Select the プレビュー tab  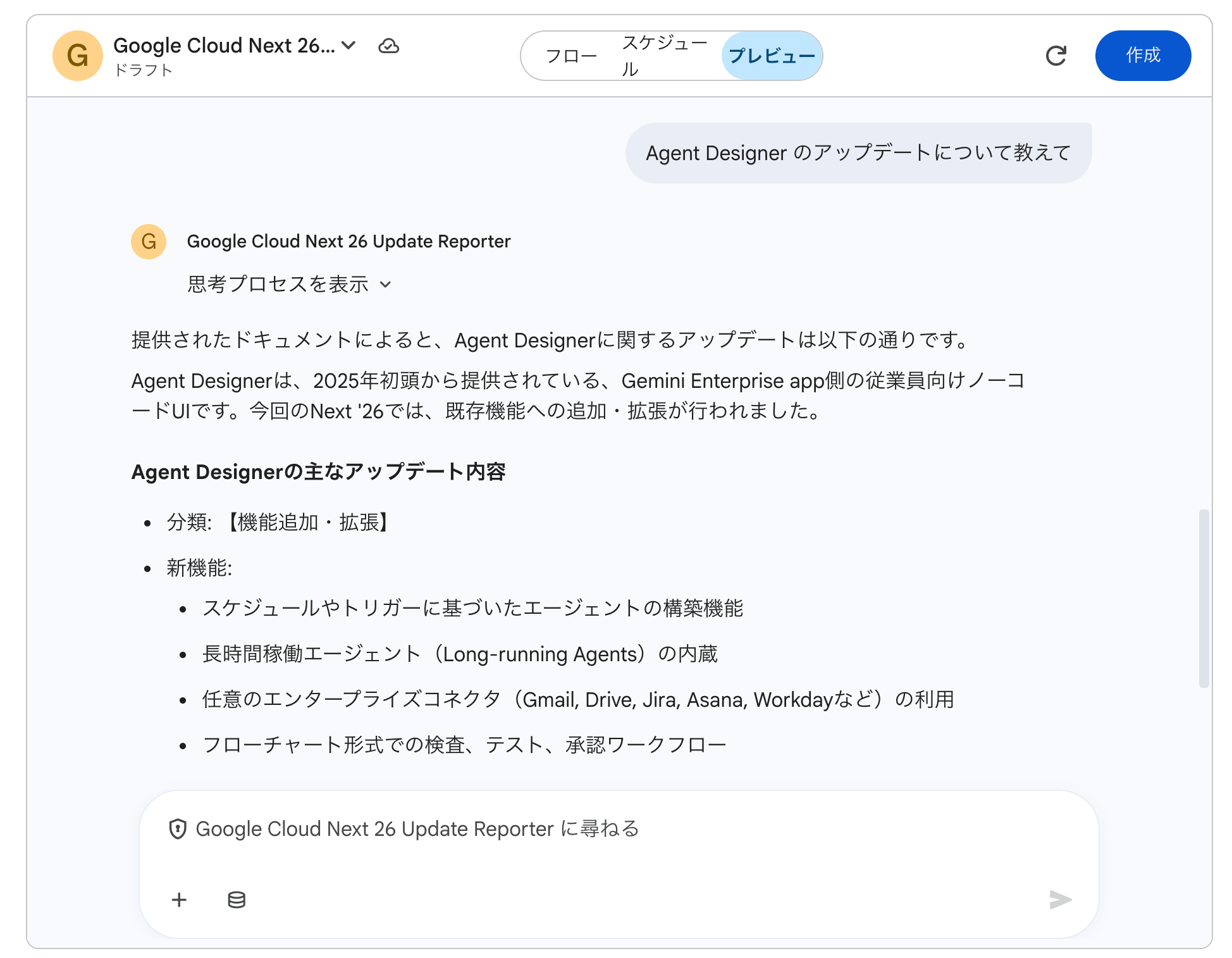point(772,56)
